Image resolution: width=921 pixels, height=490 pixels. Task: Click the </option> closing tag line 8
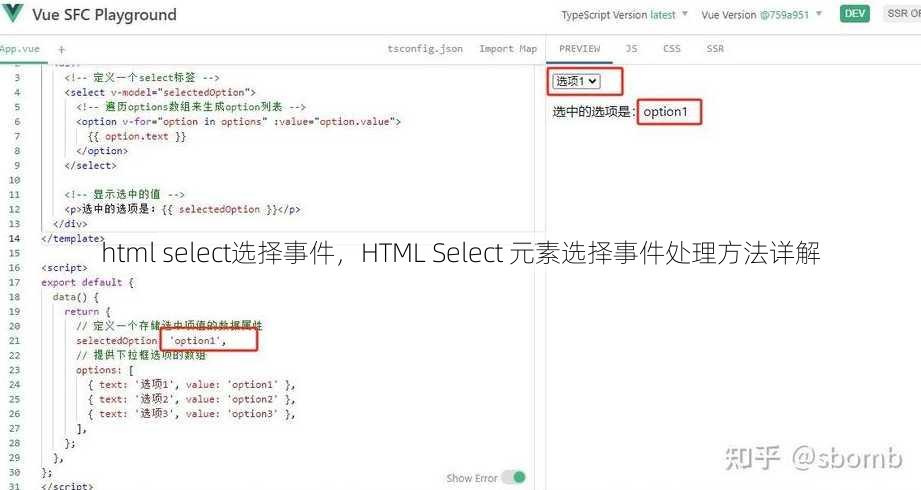tap(102, 151)
